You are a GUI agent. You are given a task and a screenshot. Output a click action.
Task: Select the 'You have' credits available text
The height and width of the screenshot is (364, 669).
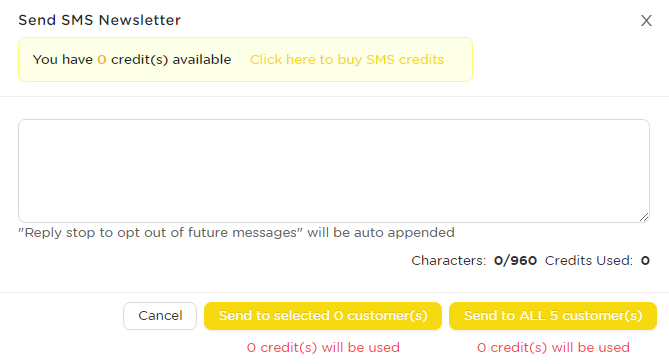point(132,59)
